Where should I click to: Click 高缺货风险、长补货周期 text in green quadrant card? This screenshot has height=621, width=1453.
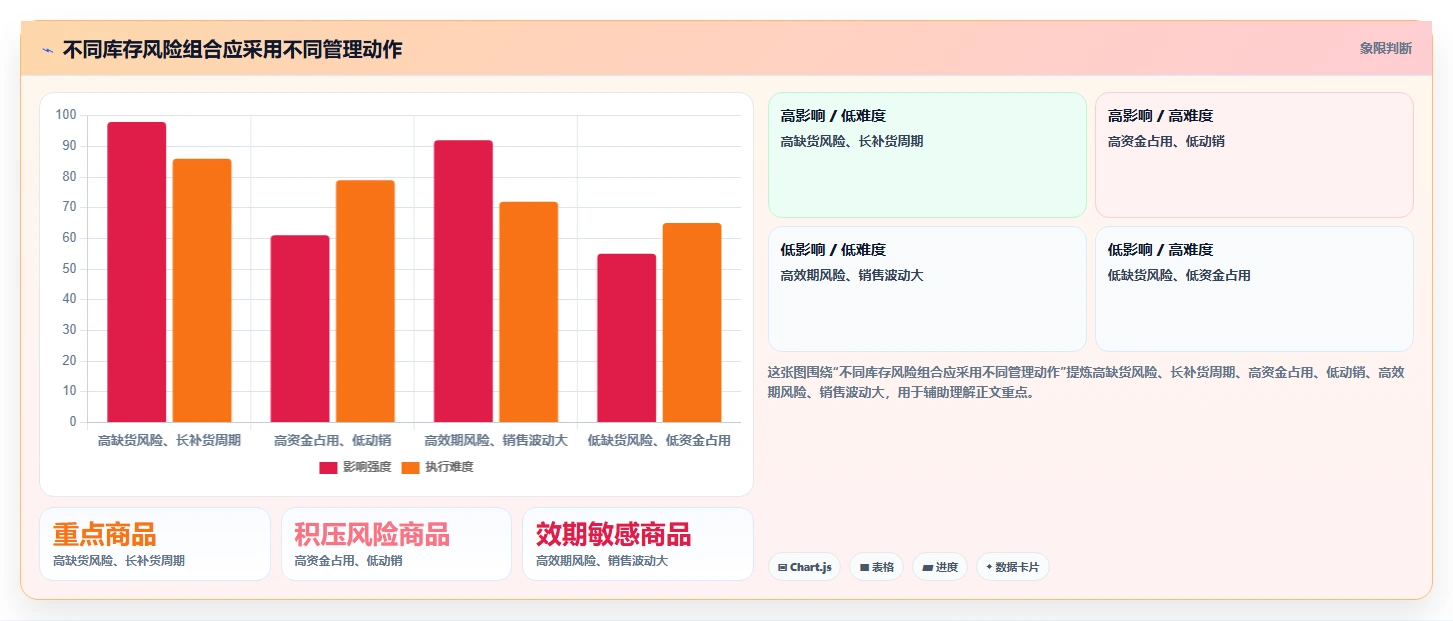(x=852, y=142)
